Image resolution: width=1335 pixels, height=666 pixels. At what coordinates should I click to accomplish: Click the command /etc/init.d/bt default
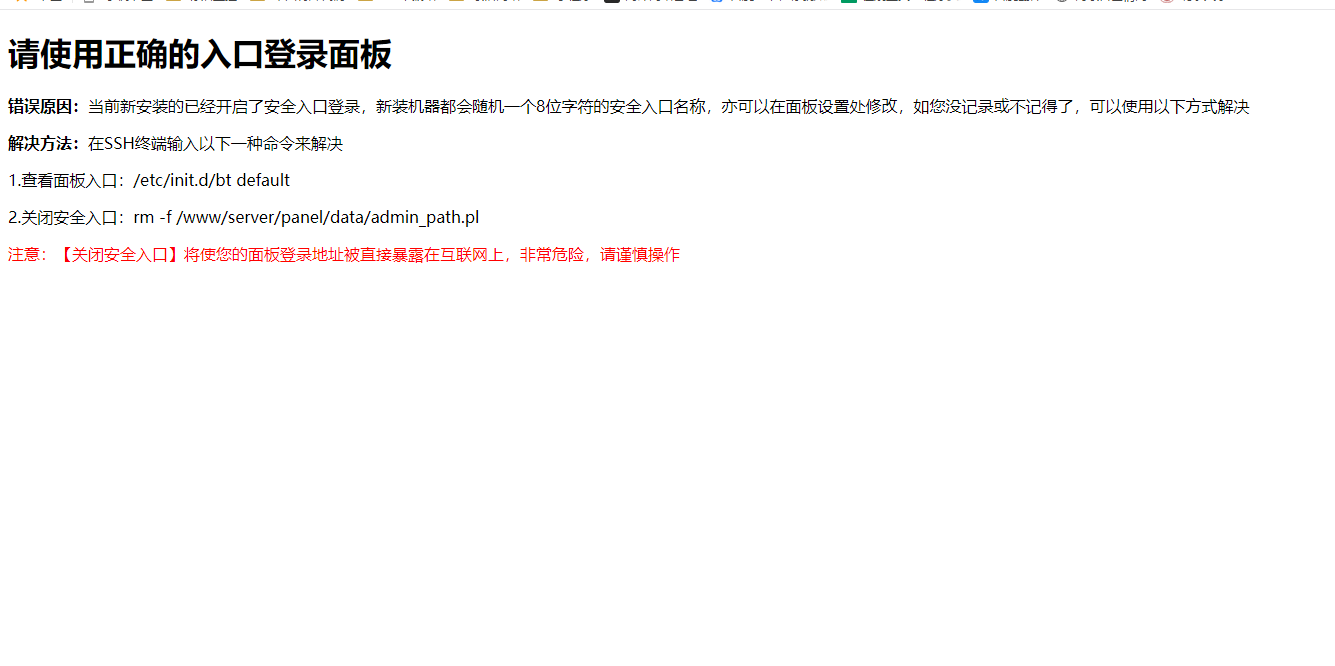(x=212, y=181)
